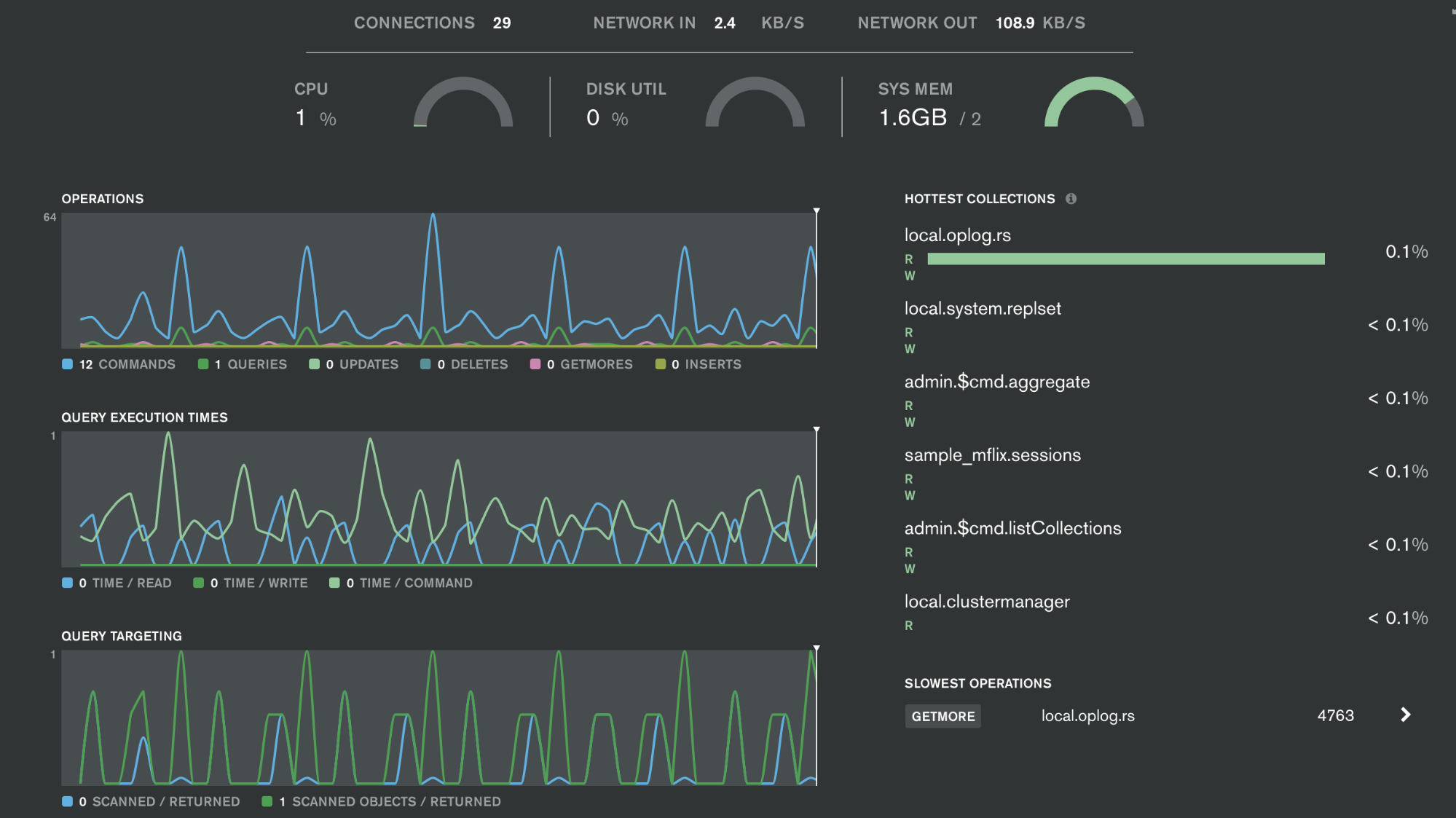
Task: Click the Query Targeting chart area
Action: coord(439,717)
